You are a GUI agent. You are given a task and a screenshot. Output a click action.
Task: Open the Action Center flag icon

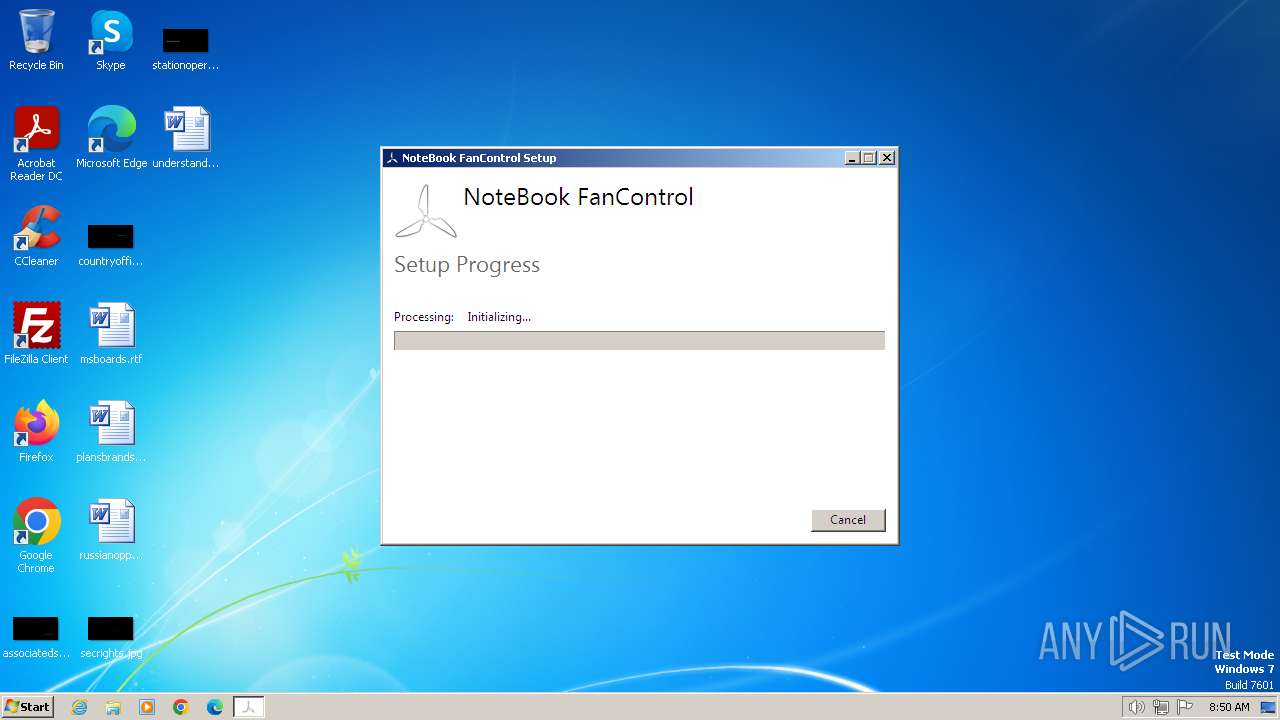pos(1185,707)
